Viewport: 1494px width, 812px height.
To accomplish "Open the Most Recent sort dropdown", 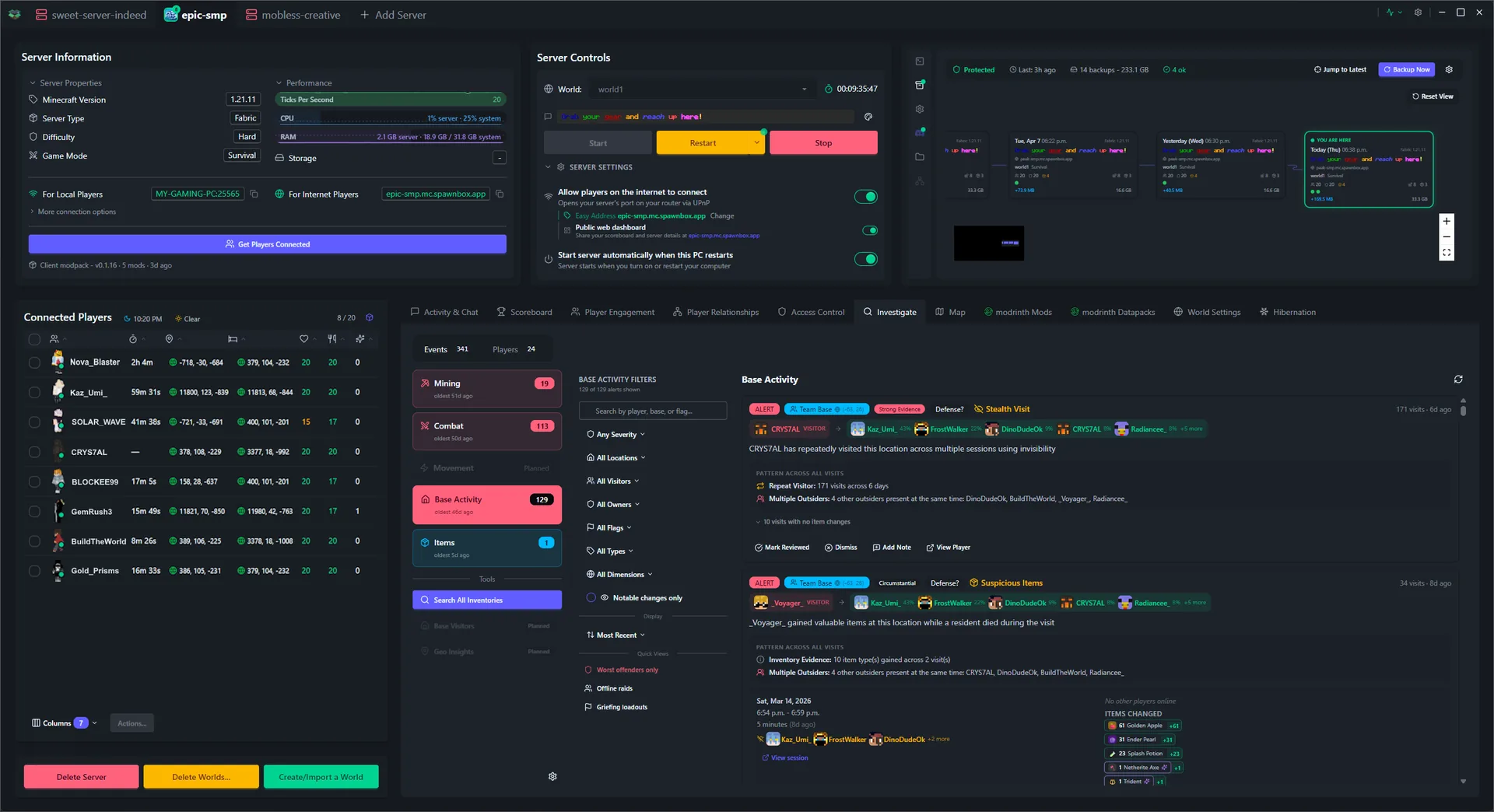I will pos(614,635).
